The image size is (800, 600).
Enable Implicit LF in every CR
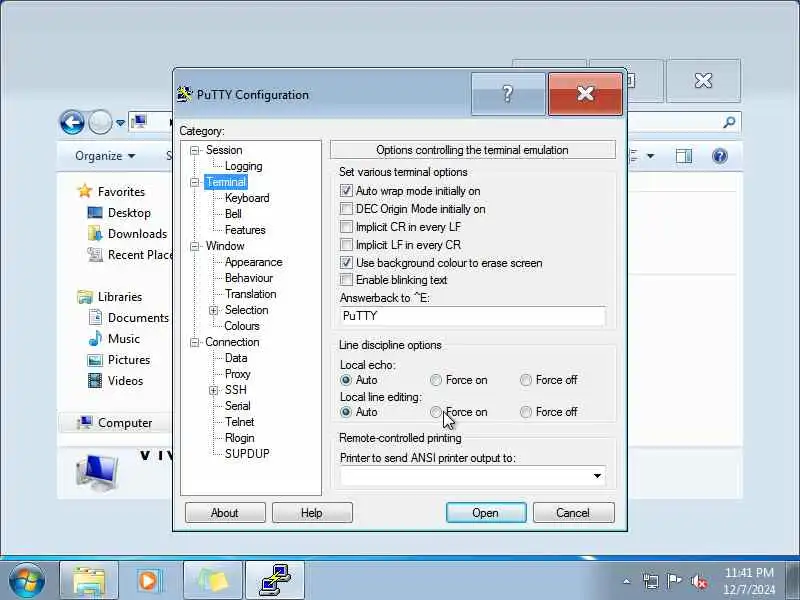coord(346,245)
